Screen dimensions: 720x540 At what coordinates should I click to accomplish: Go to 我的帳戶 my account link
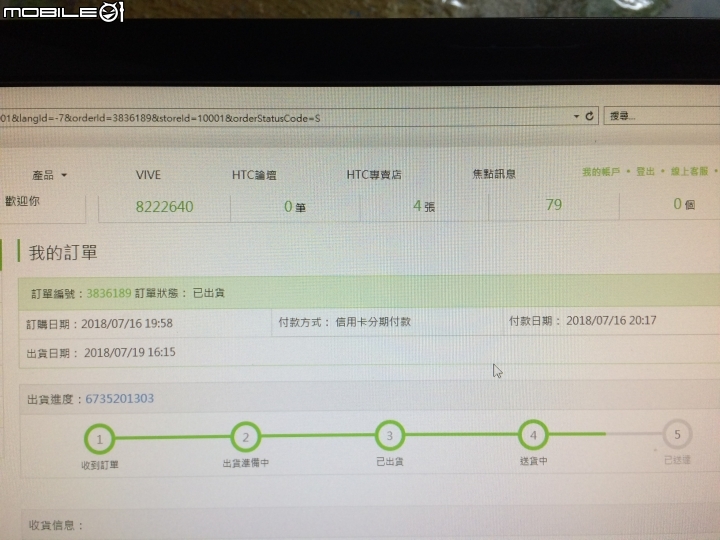pos(601,172)
